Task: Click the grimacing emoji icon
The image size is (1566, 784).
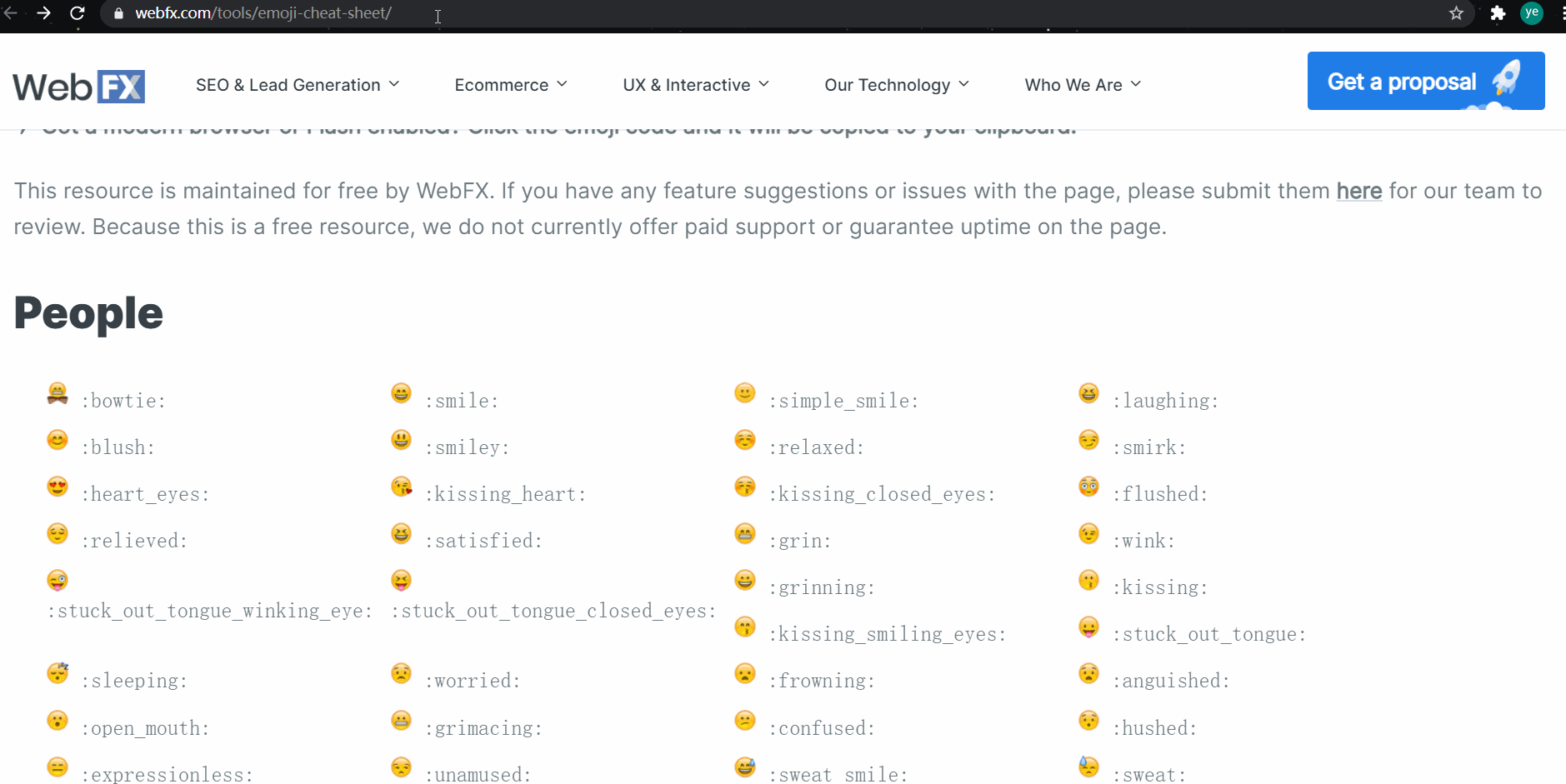Action: tap(401, 721)
